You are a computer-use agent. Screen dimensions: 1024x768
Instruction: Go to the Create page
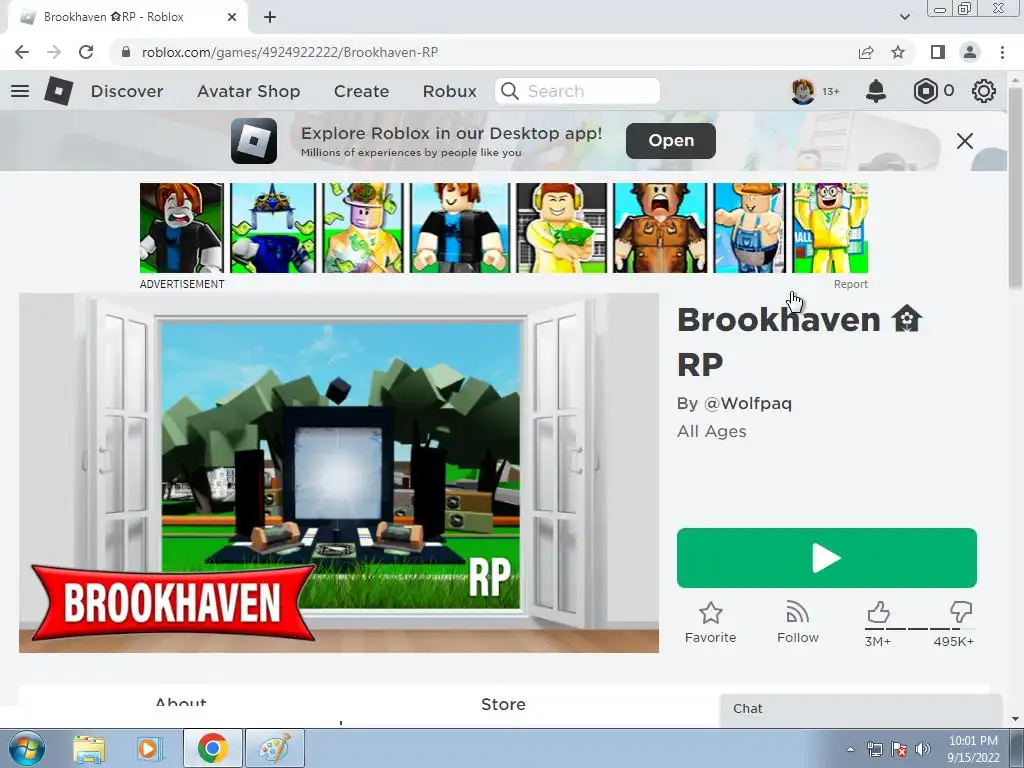[x=361, y=91]
